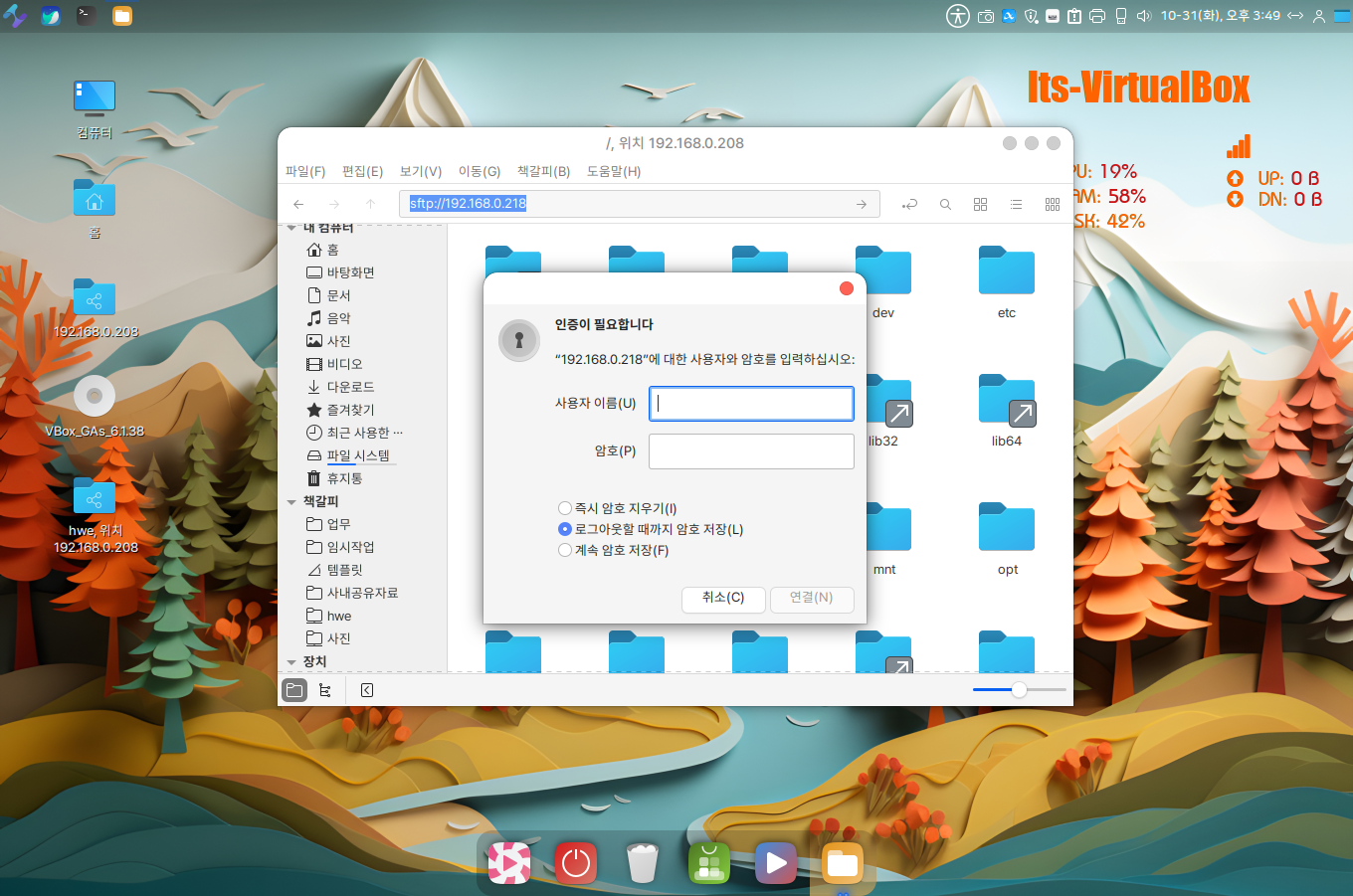
Task: Click the toggle location entry icon
Action: coord(909,204)
